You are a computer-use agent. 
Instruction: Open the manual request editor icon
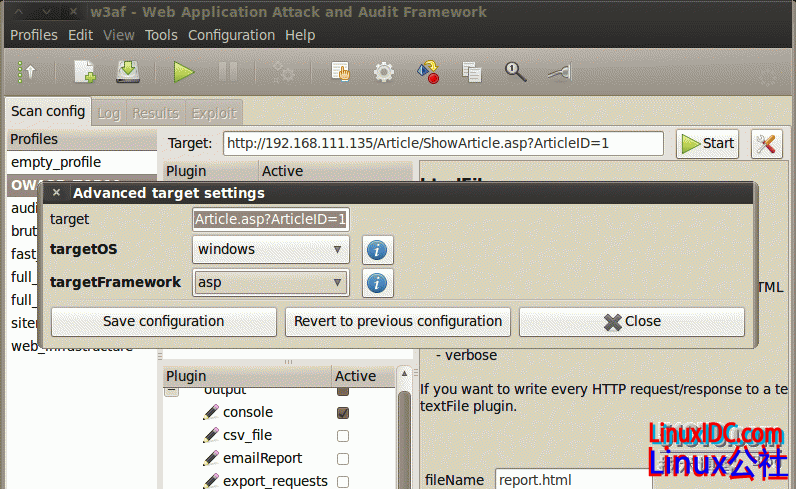(341, 72)
